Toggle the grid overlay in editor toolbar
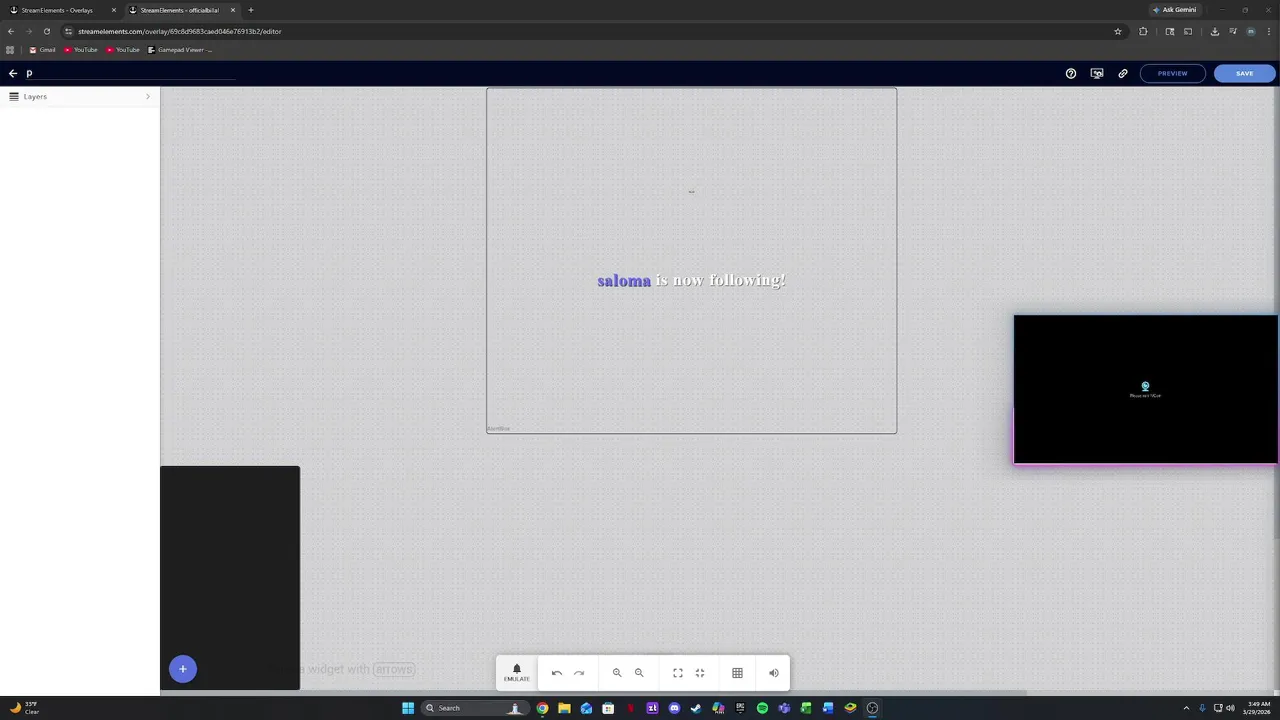1280x720 pixels. pyautogui.click(x=737, y=673)
